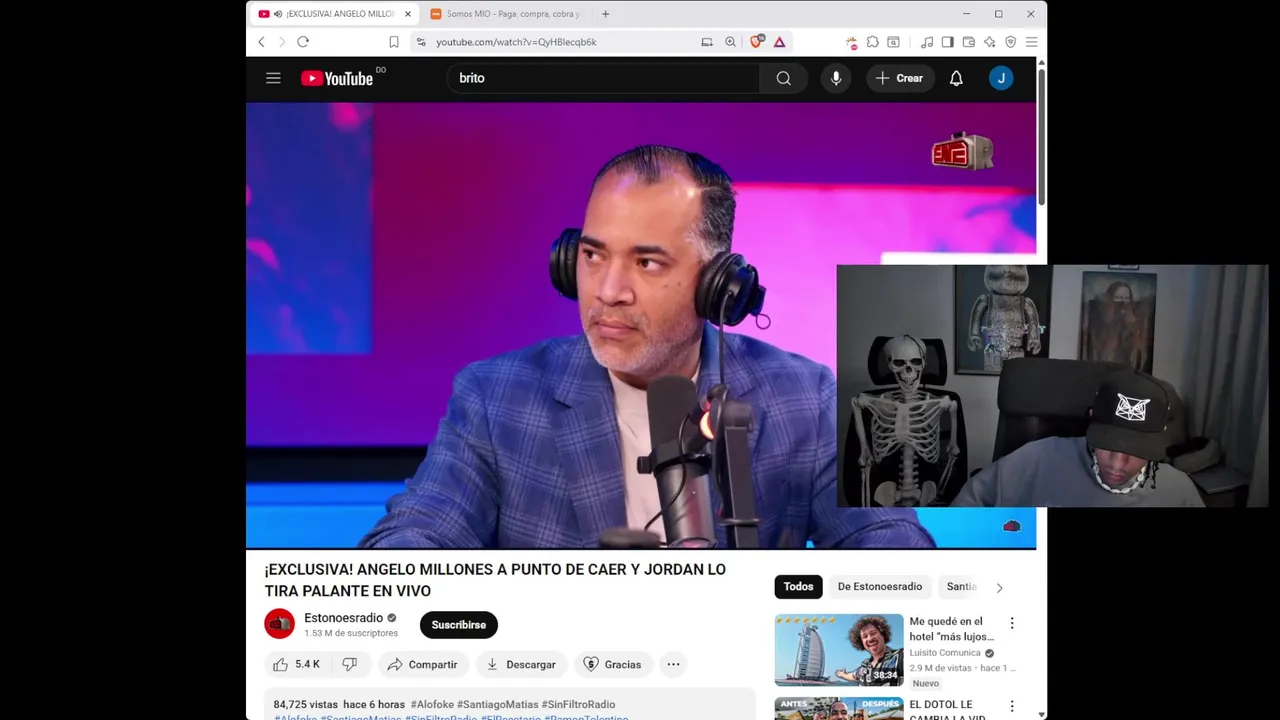Reload the current page
Image resolution: width=1280 pixels, height=720 pixels.
[303, 42]
